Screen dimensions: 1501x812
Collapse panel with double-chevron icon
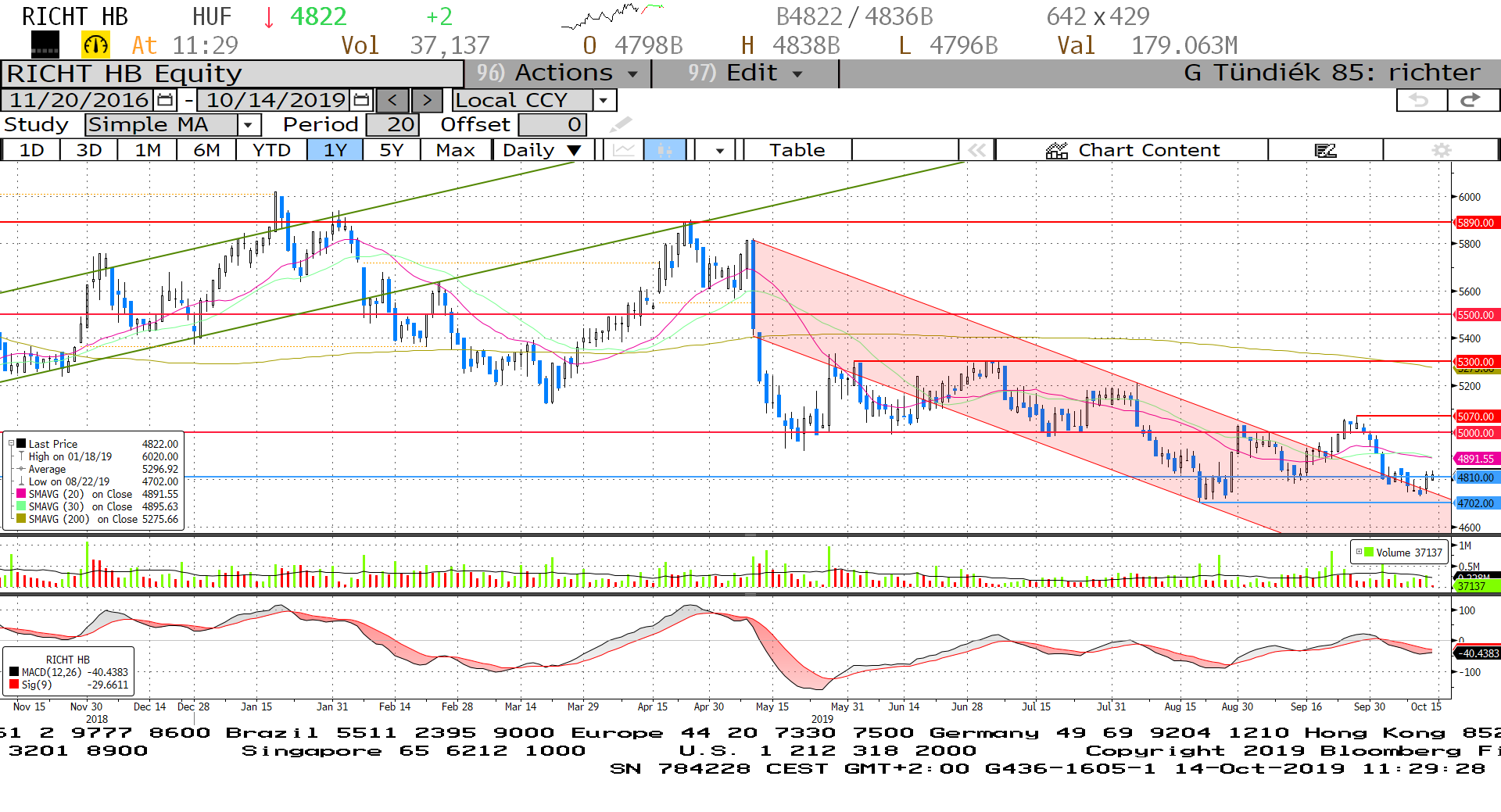click(976, 150)
